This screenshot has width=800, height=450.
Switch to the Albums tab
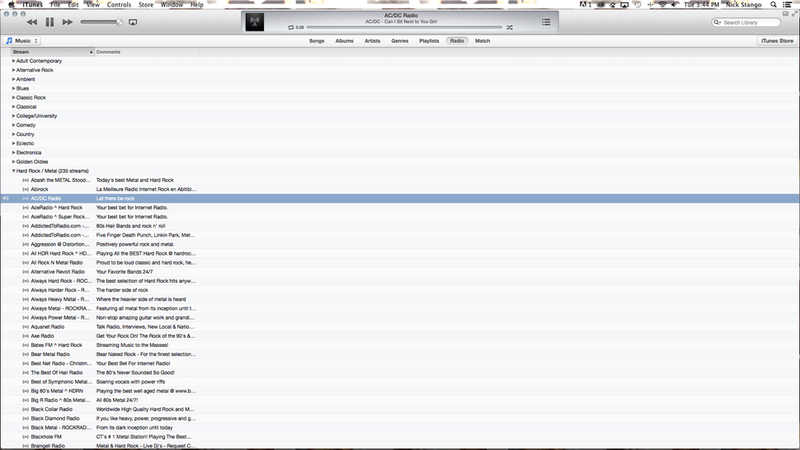(x=344, y=41)
